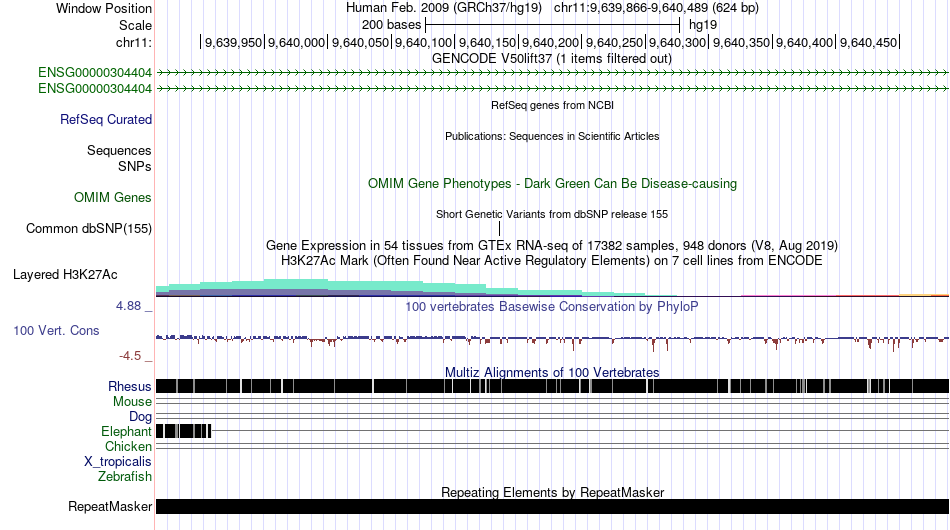Screen dimensions: 950x530
Task: Click the chr11: ruler label
Action: pyautogui.click(x=134, y=42)
